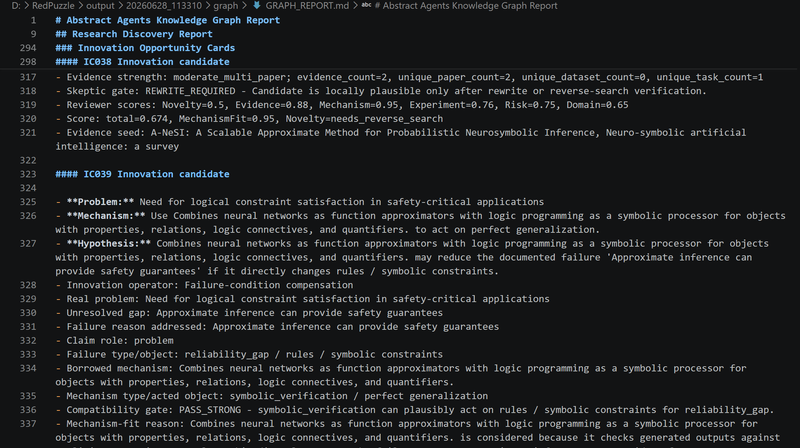Select line number 323 in the gutter

(x=28, y=174)
